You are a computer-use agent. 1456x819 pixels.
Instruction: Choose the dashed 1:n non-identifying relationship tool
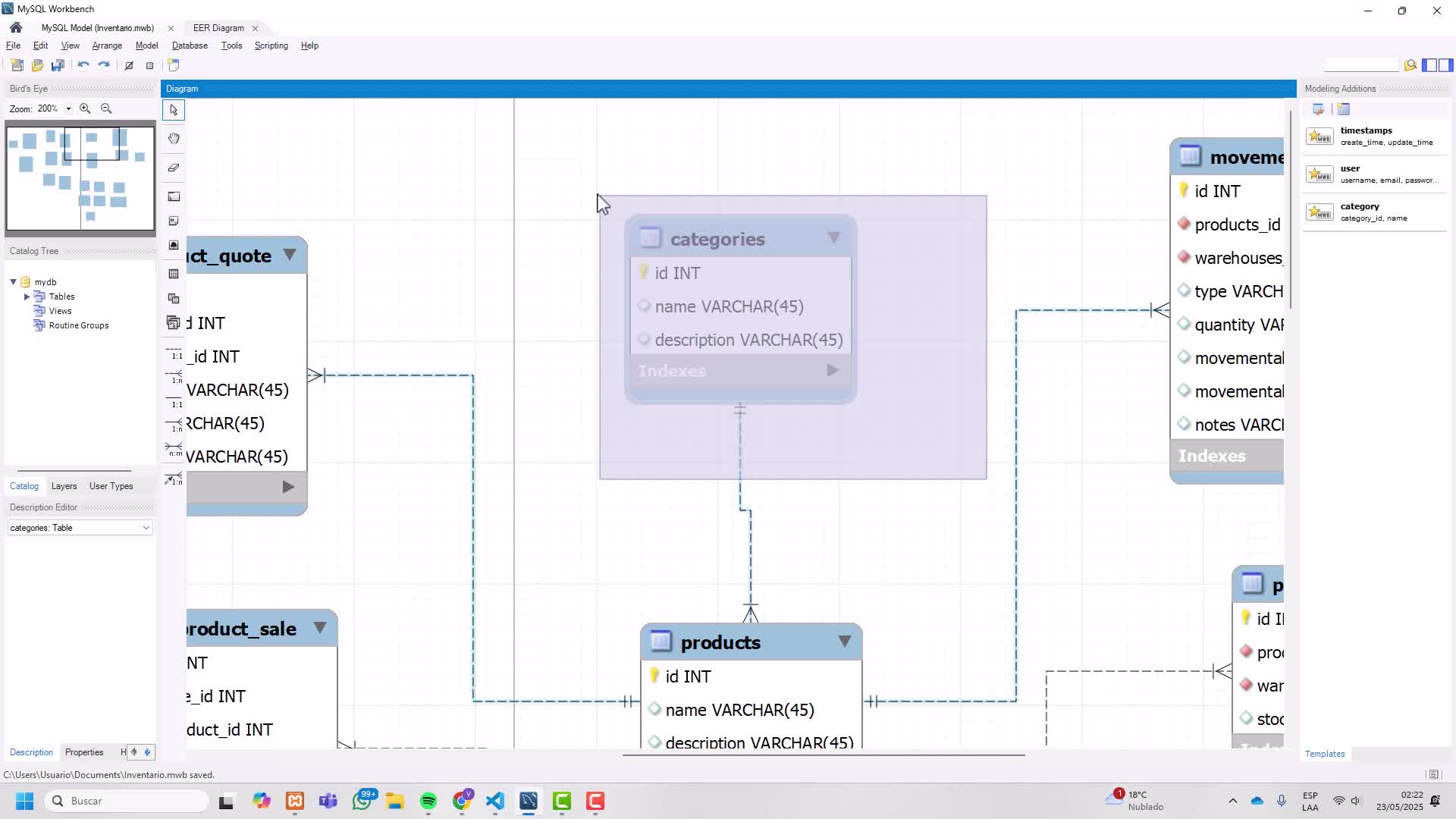pos(174,377)
